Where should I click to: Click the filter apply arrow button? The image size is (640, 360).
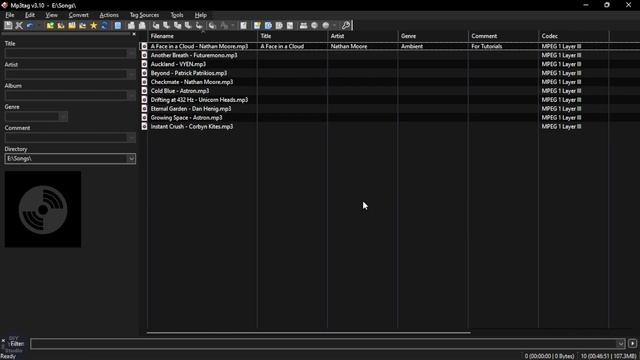pyautogui.click(x=632, y=344)
